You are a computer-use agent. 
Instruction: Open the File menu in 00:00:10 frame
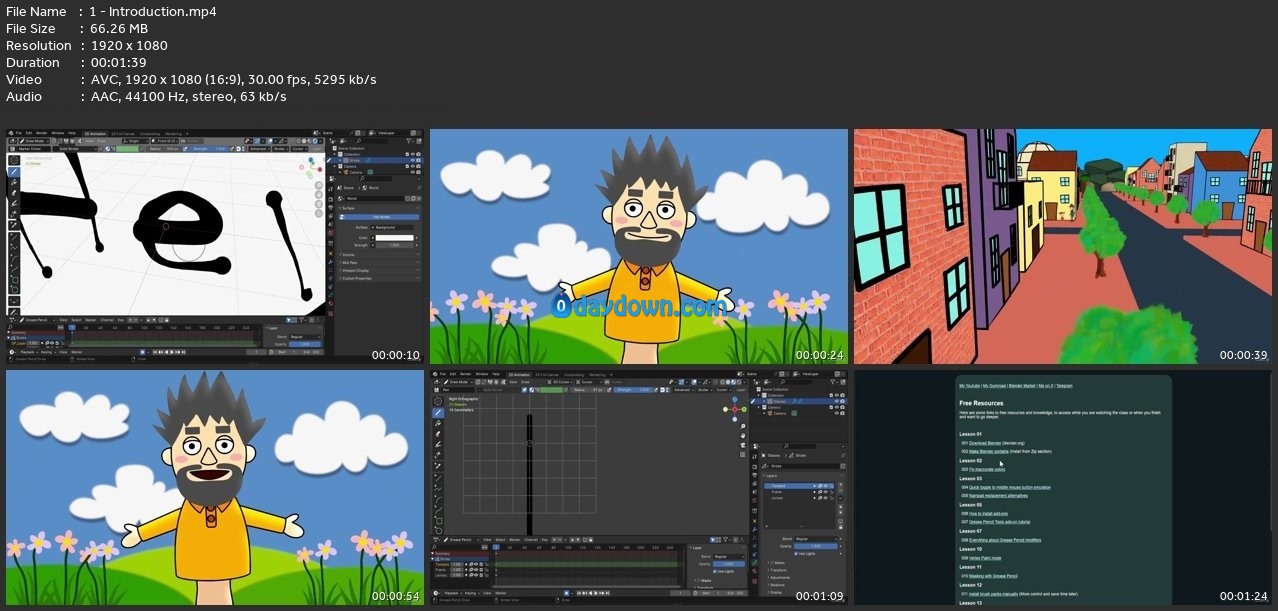click(x=18, y=133)
